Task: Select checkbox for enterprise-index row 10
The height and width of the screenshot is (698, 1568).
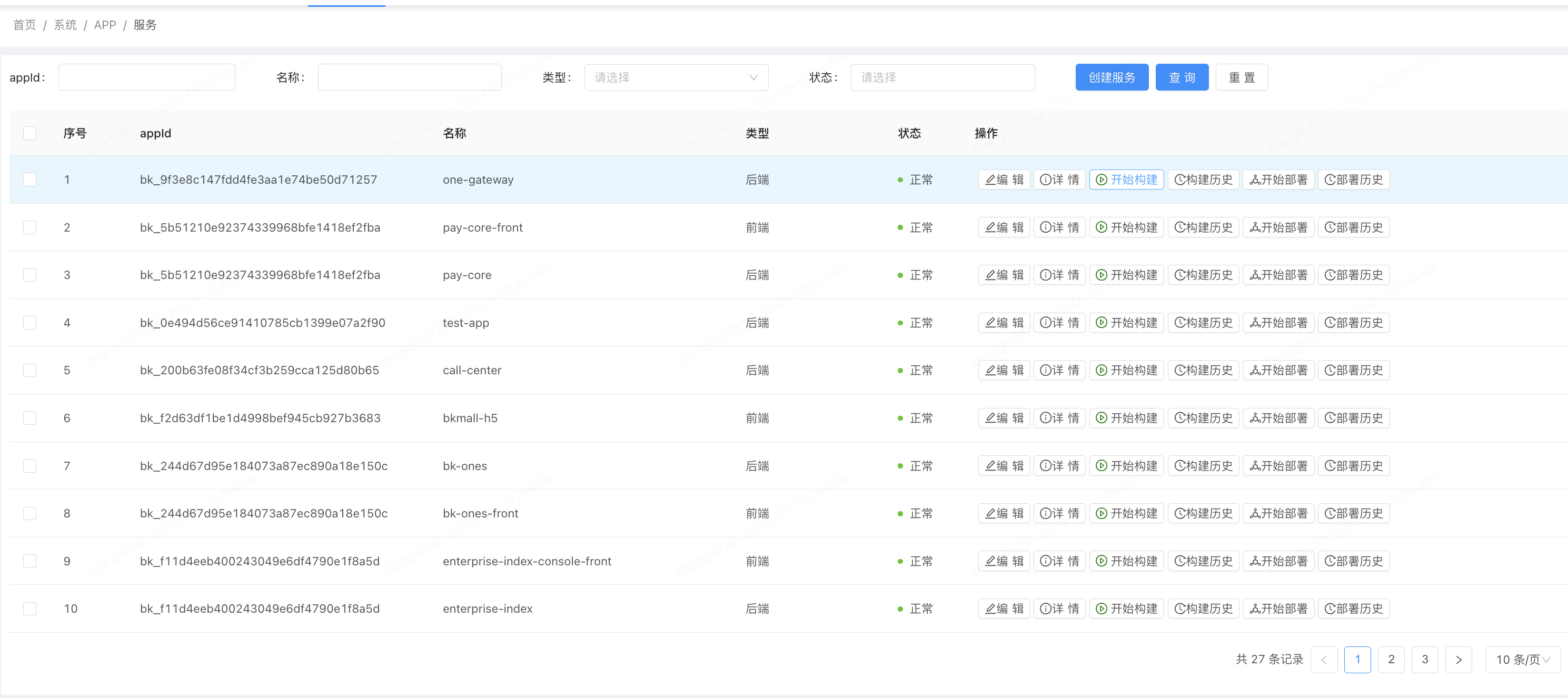Action: coord(30,609)
